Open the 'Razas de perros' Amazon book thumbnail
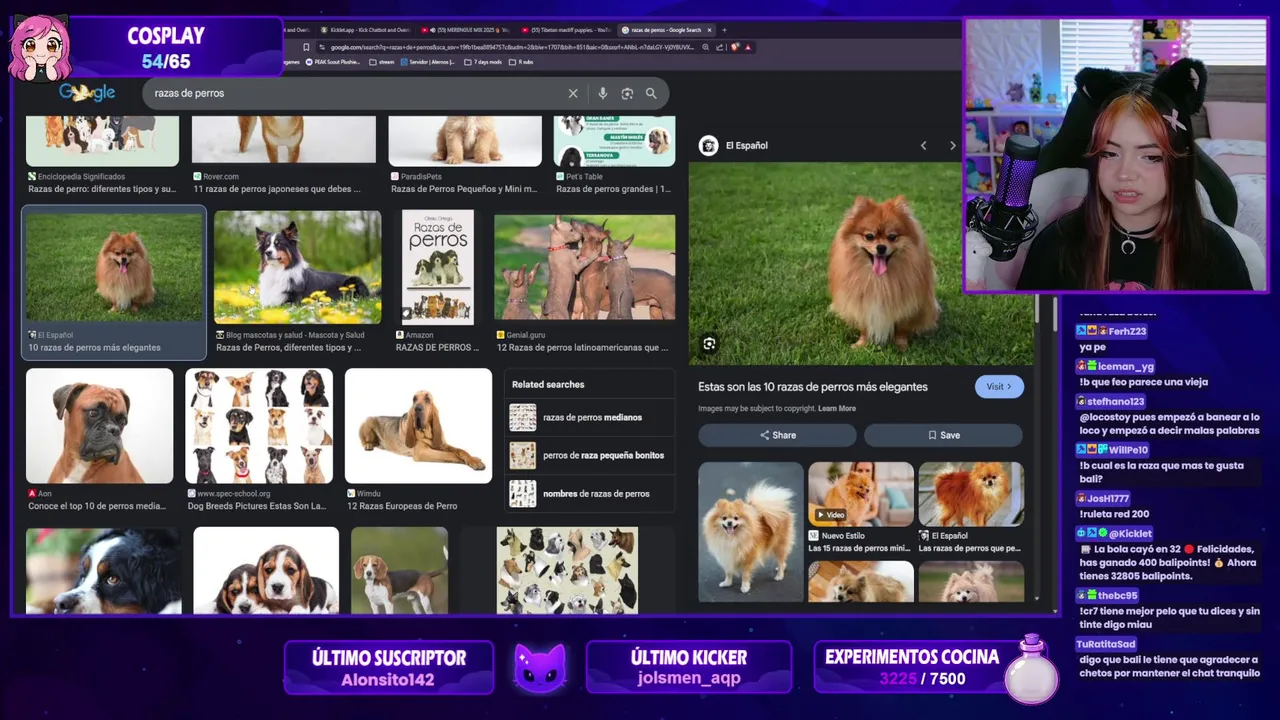Viewport: 1280px width, 720px height. 438,267
